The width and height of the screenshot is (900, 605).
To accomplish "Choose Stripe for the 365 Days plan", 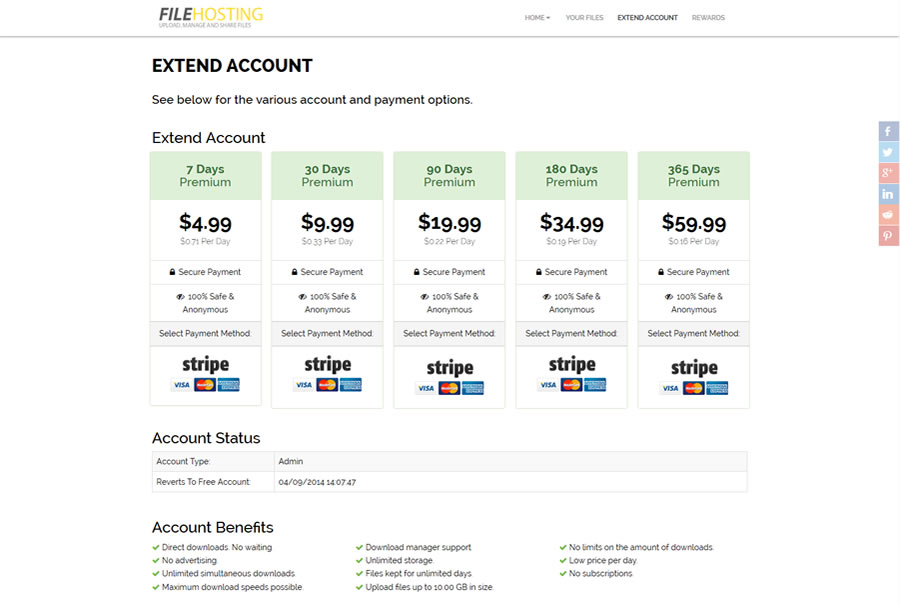I will tap(694, 377).
